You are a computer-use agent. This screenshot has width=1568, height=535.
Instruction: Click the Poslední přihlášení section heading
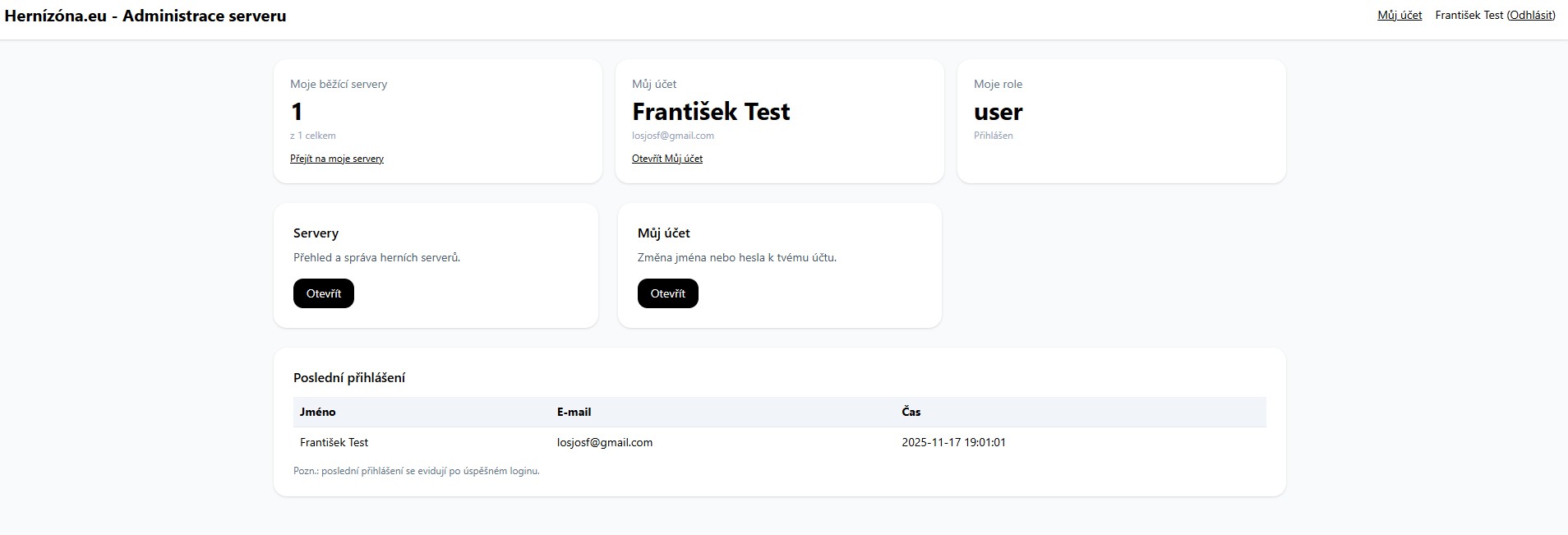[x=348, y=378]
